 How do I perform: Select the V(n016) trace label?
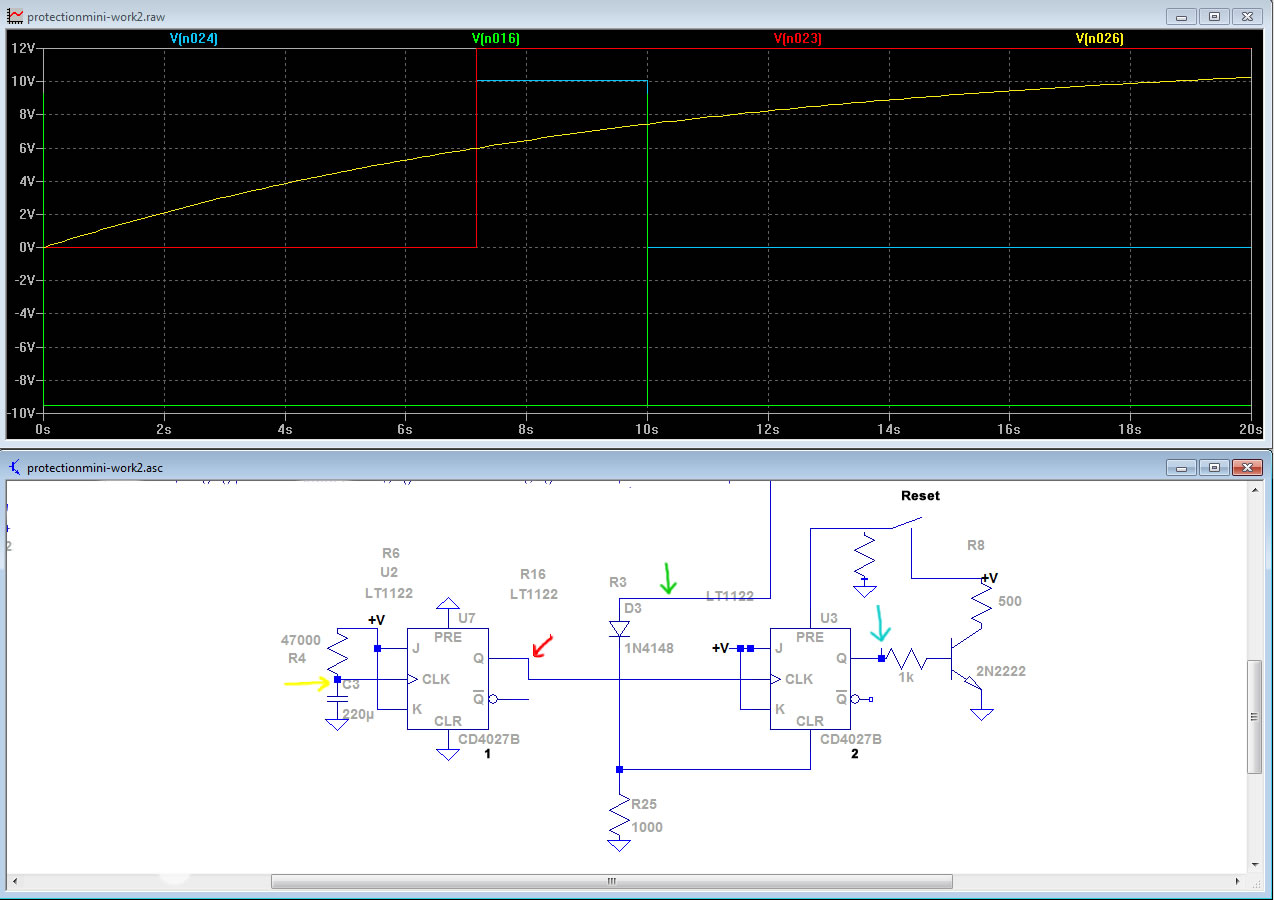click(x=496, y=38)
